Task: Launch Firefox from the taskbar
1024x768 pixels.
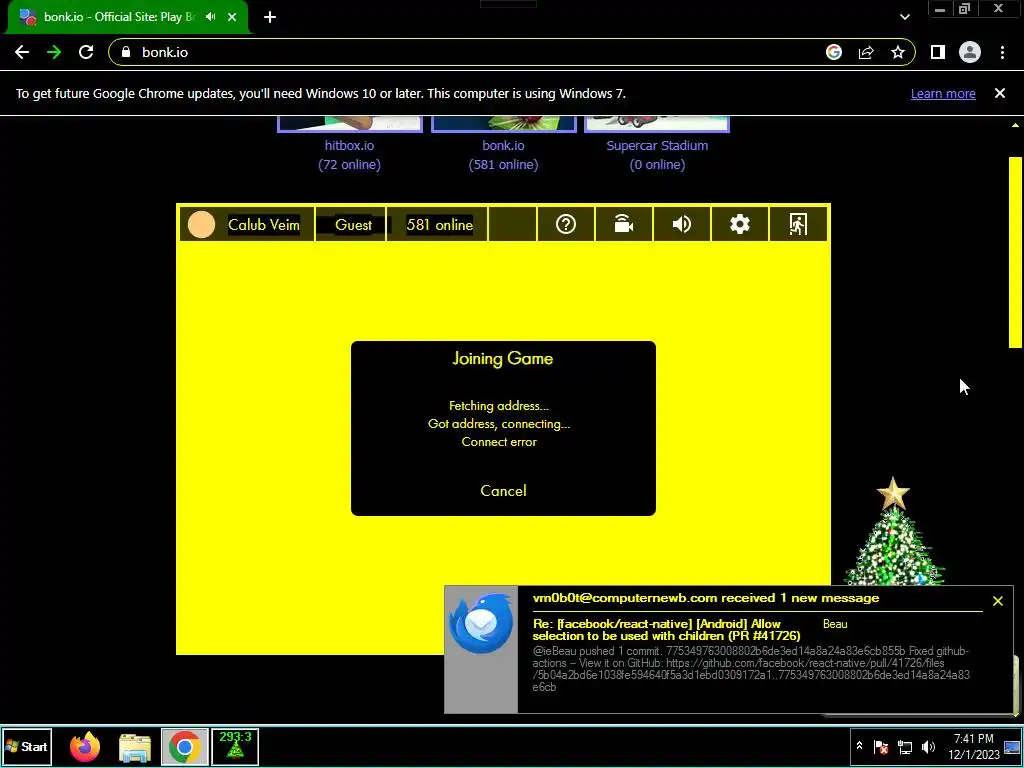Action: pos(85,746)
